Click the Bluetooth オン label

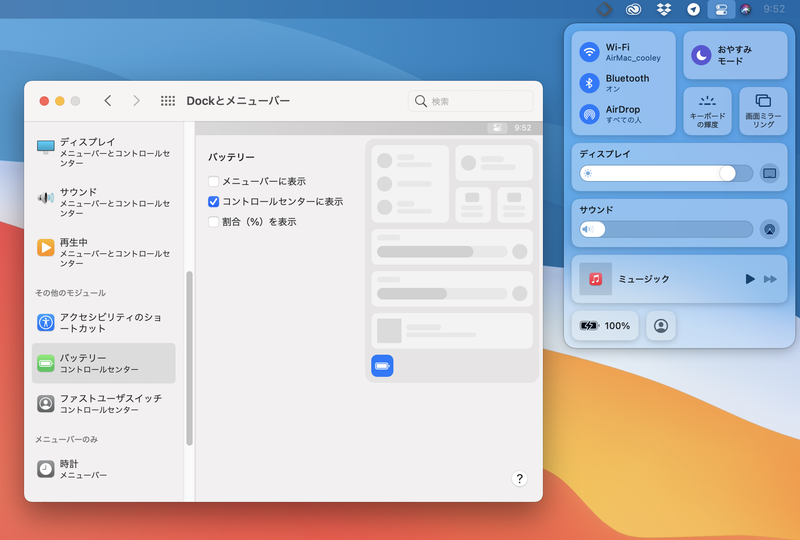tap(628, 83)
